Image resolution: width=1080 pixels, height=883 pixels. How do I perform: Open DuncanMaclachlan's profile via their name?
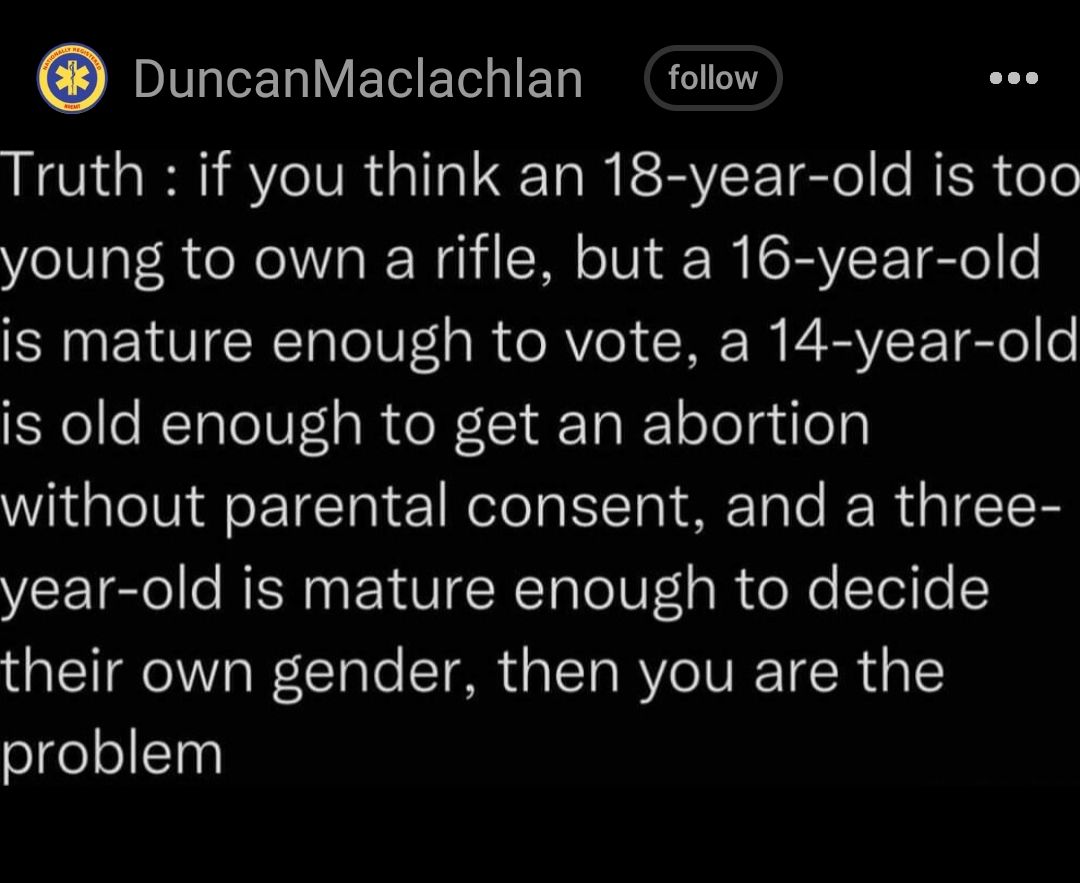point(356,78)
